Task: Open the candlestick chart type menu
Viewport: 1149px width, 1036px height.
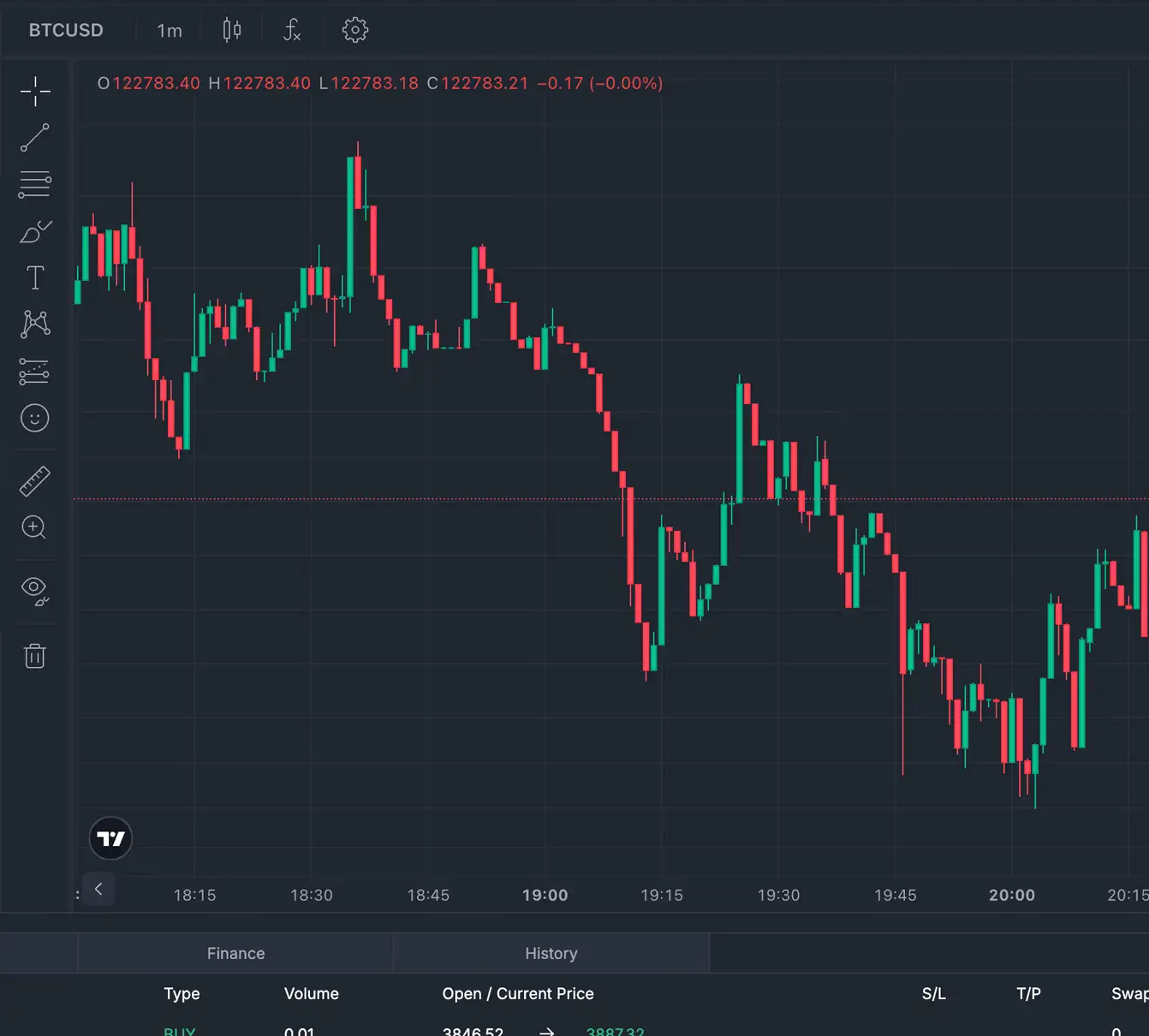Action: point(232,31)
